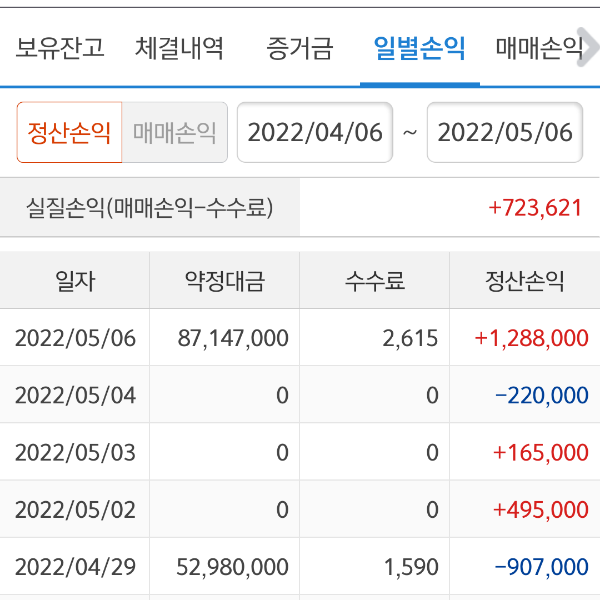Open the start date field 2022/04/06
This screenshot has width=600, height=600.
315,133
